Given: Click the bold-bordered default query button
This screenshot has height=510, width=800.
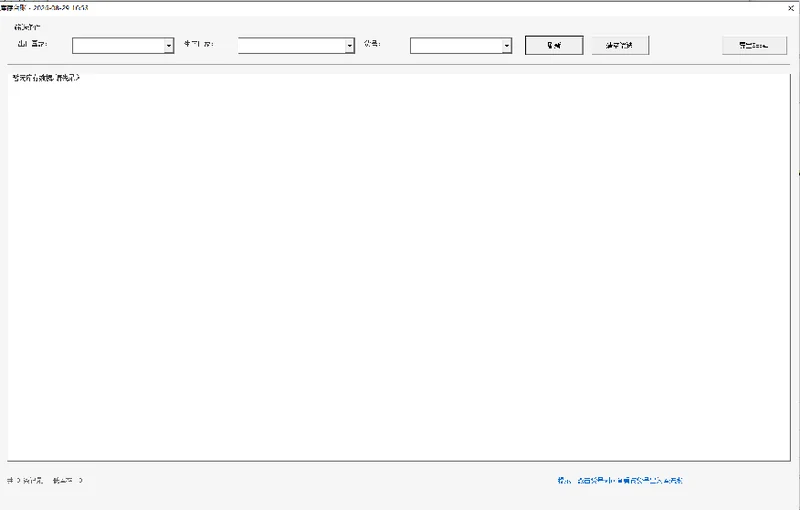Looking at the screenshot, I should pyautogui.click(x=554, y=45).
